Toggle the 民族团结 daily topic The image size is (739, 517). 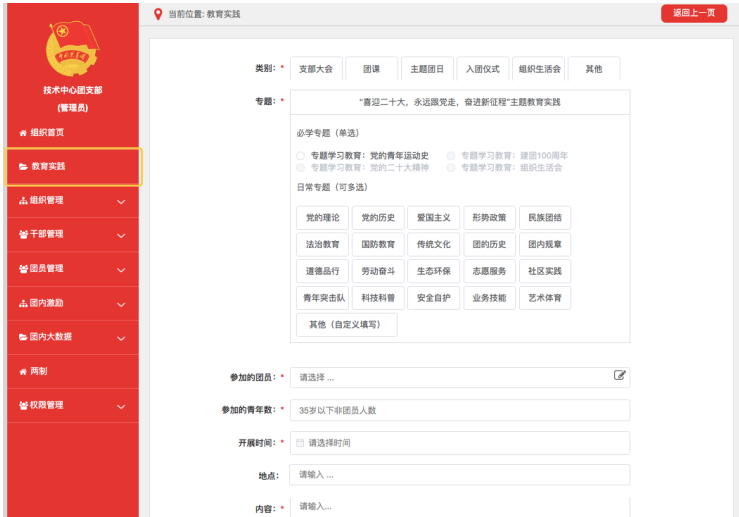tap(545, 218)
